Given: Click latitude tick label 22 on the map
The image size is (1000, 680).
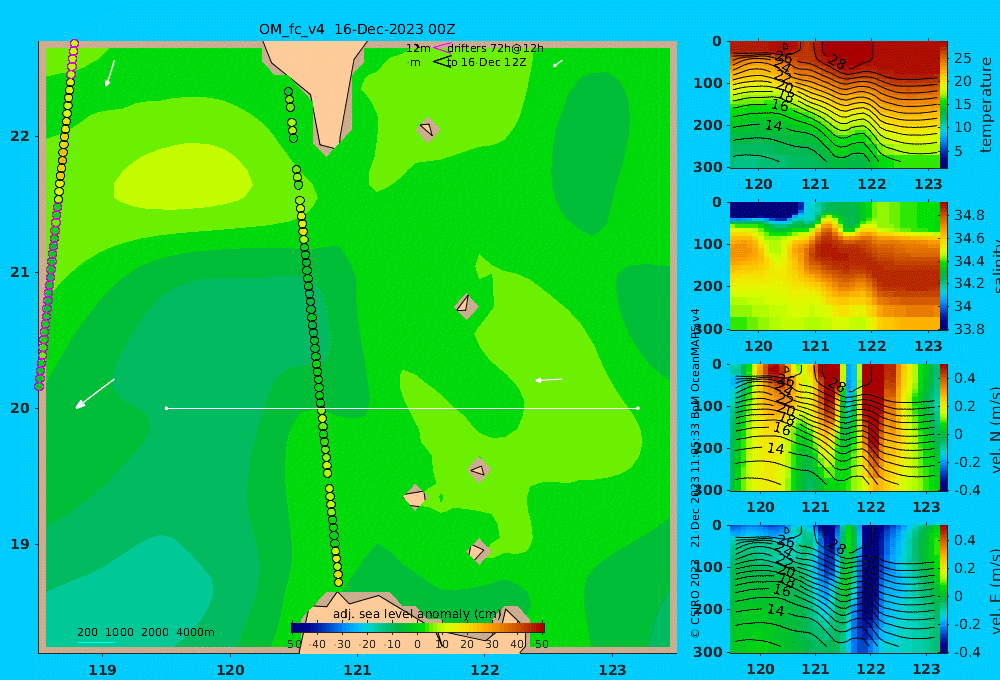Looking at the screenshot, I should tap(19, 136).
